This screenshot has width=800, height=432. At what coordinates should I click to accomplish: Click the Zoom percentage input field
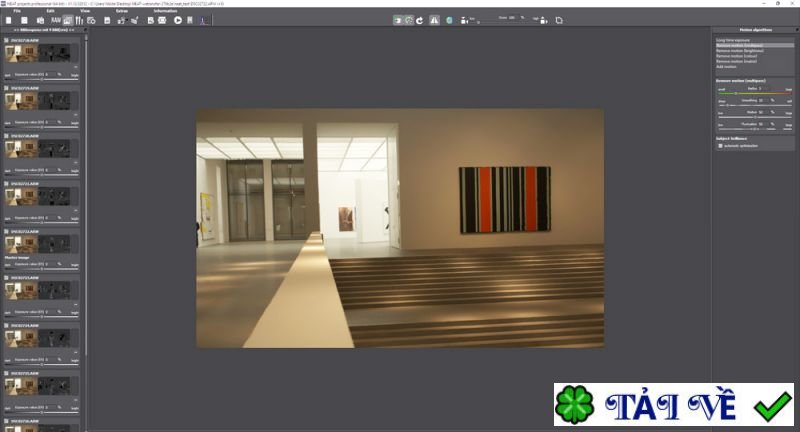[x=512, y=18]
